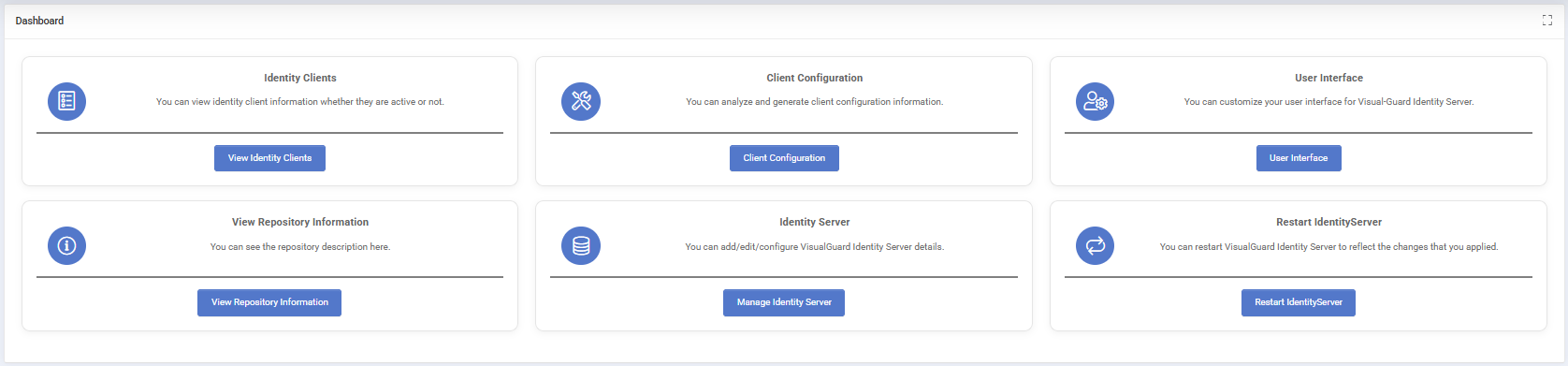Open the Client Configuration button
This screenshot has width=1568, height=366.
[784, 158]
